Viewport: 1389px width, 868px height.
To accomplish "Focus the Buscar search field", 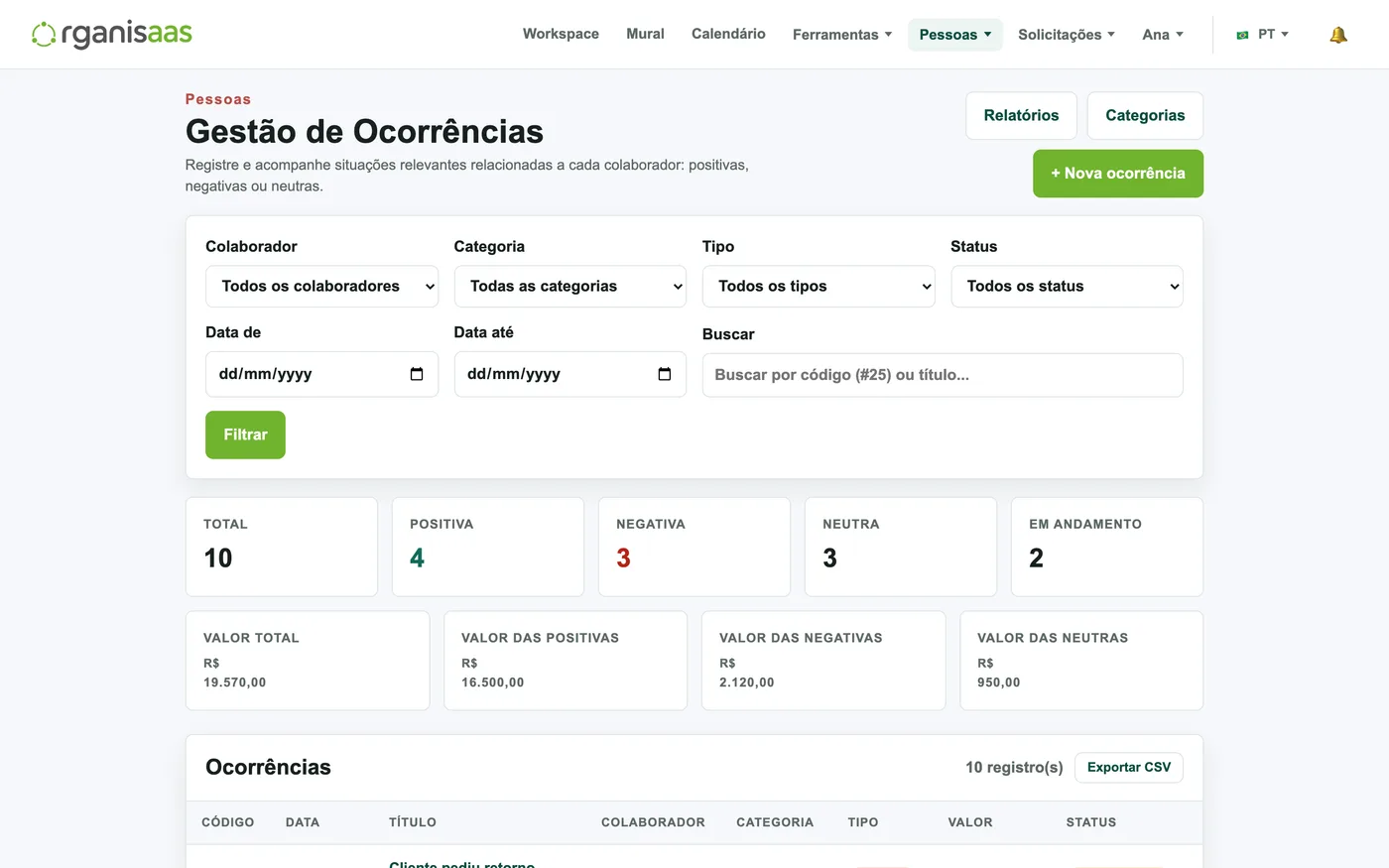I will tap(943, 375).
